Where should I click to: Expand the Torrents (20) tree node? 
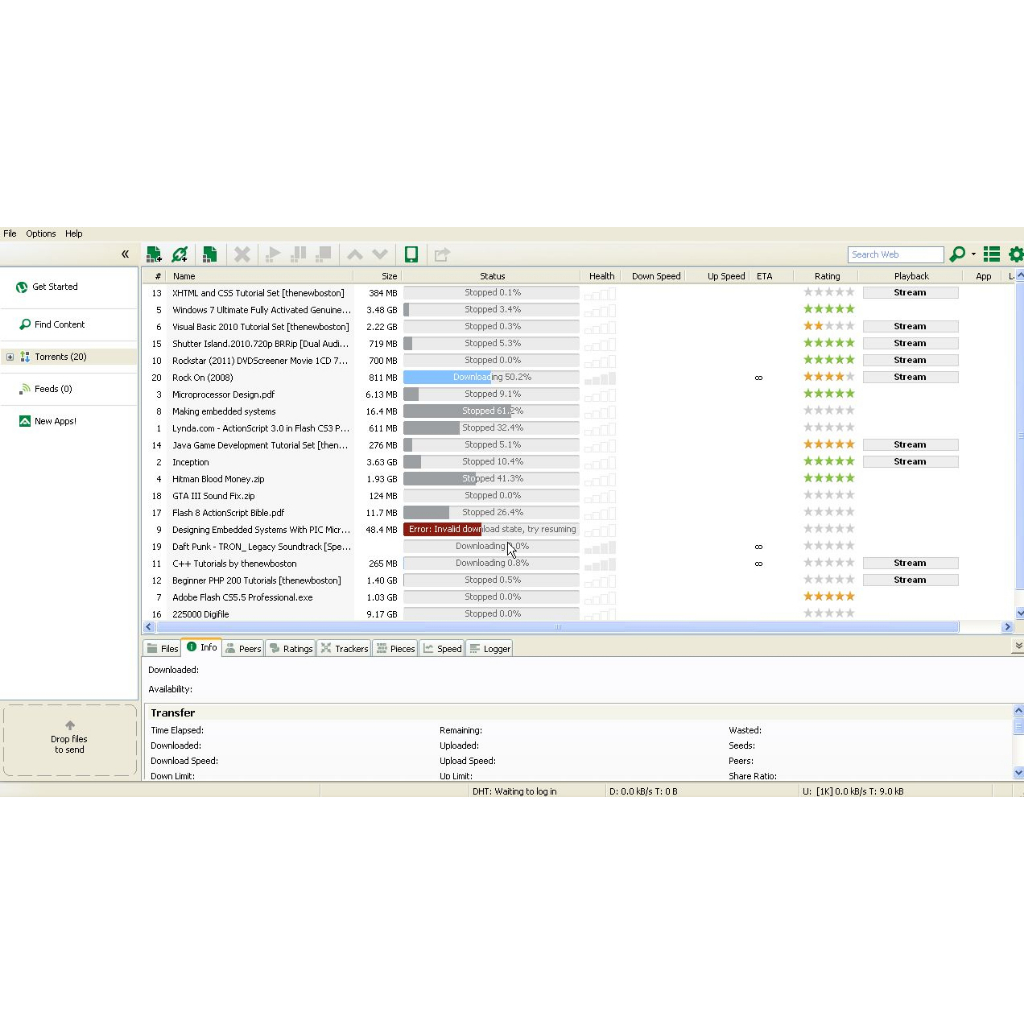(10, 357)
